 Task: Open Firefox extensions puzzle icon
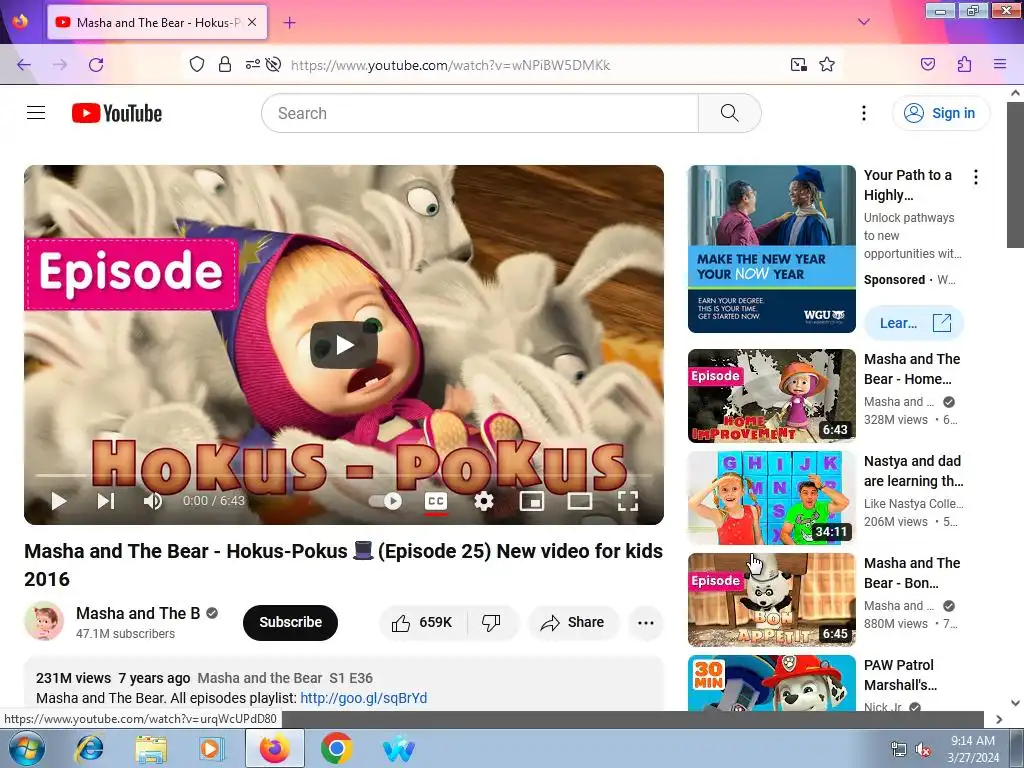pyautogui.click(x=964, y=64)
